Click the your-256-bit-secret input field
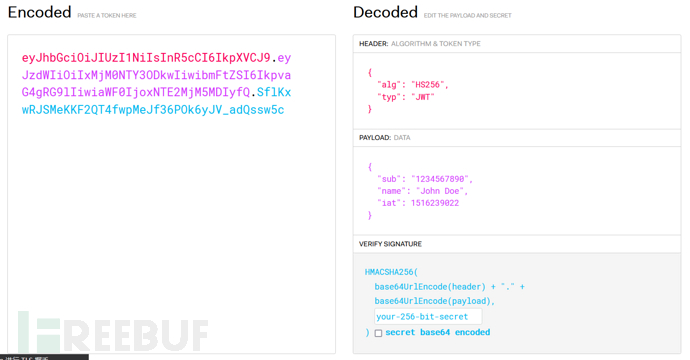The height and width of the screenshot is (360, 690). [428, 316]
